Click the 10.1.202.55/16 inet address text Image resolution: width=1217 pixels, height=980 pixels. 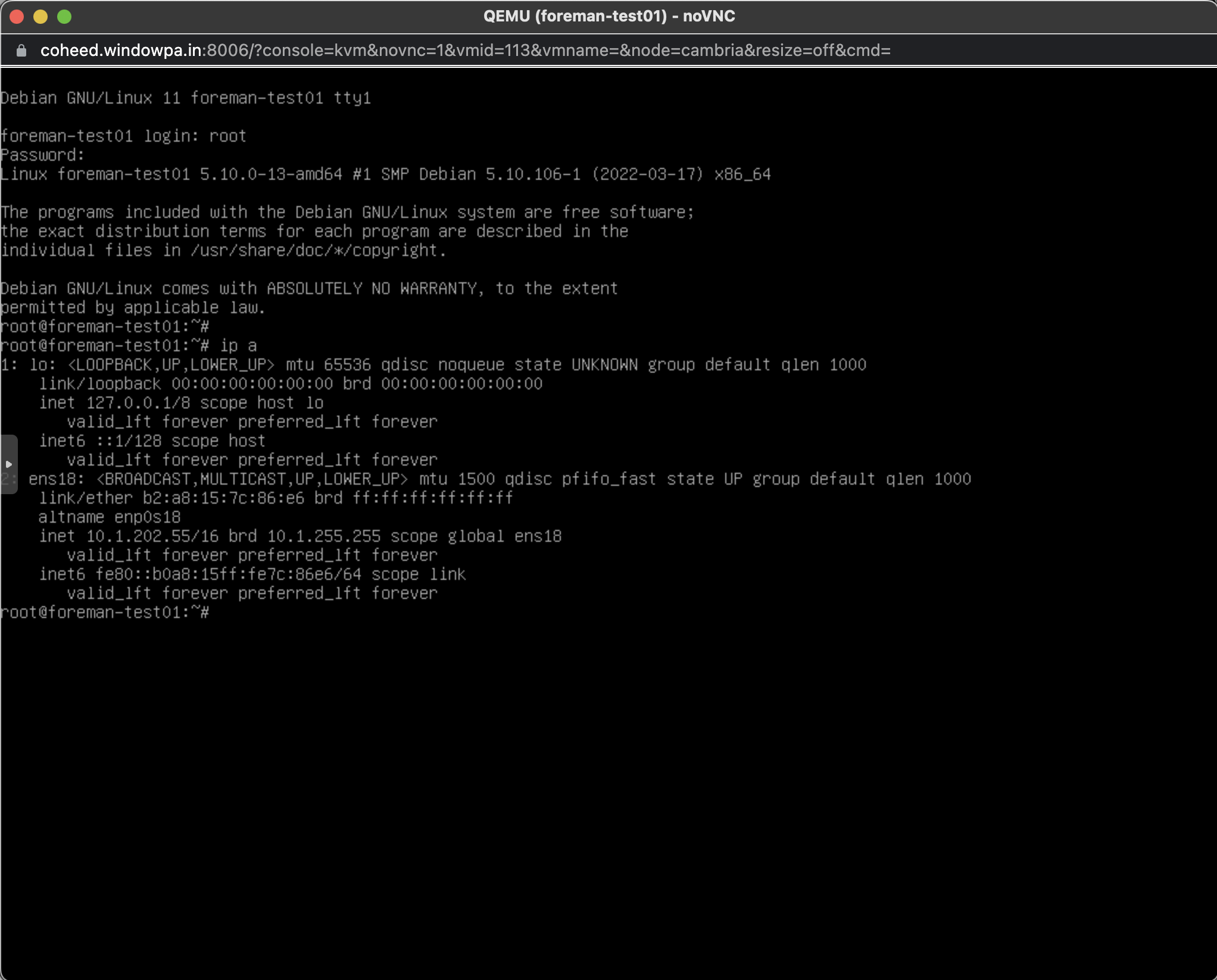click(152, 536)
